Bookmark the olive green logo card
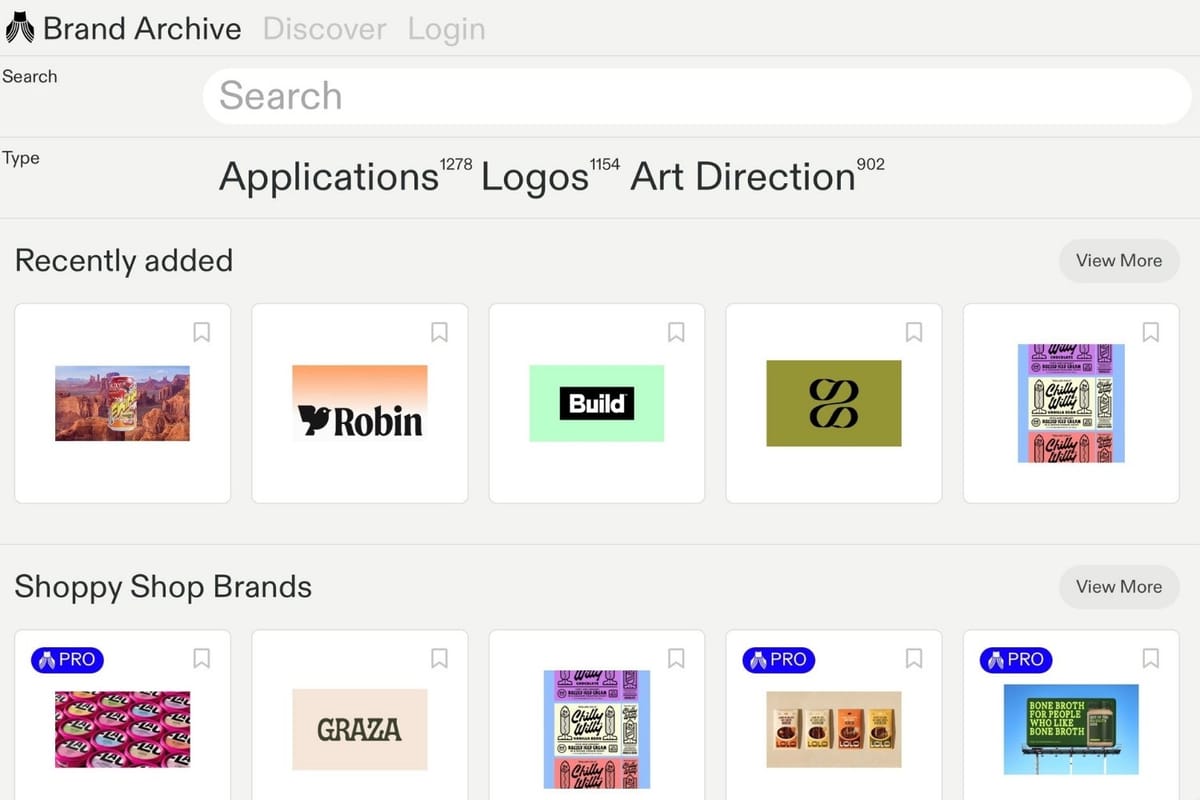 (913, 331)
